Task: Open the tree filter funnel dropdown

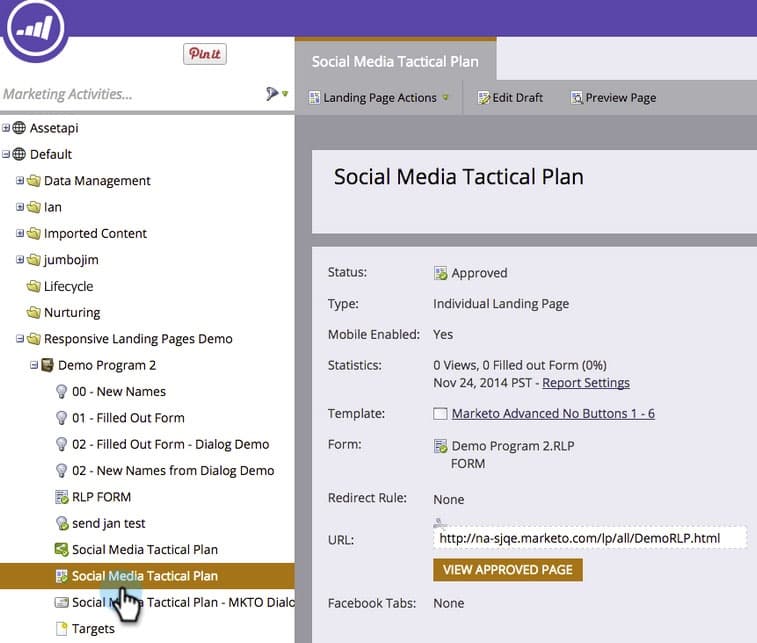Action: 277,93
